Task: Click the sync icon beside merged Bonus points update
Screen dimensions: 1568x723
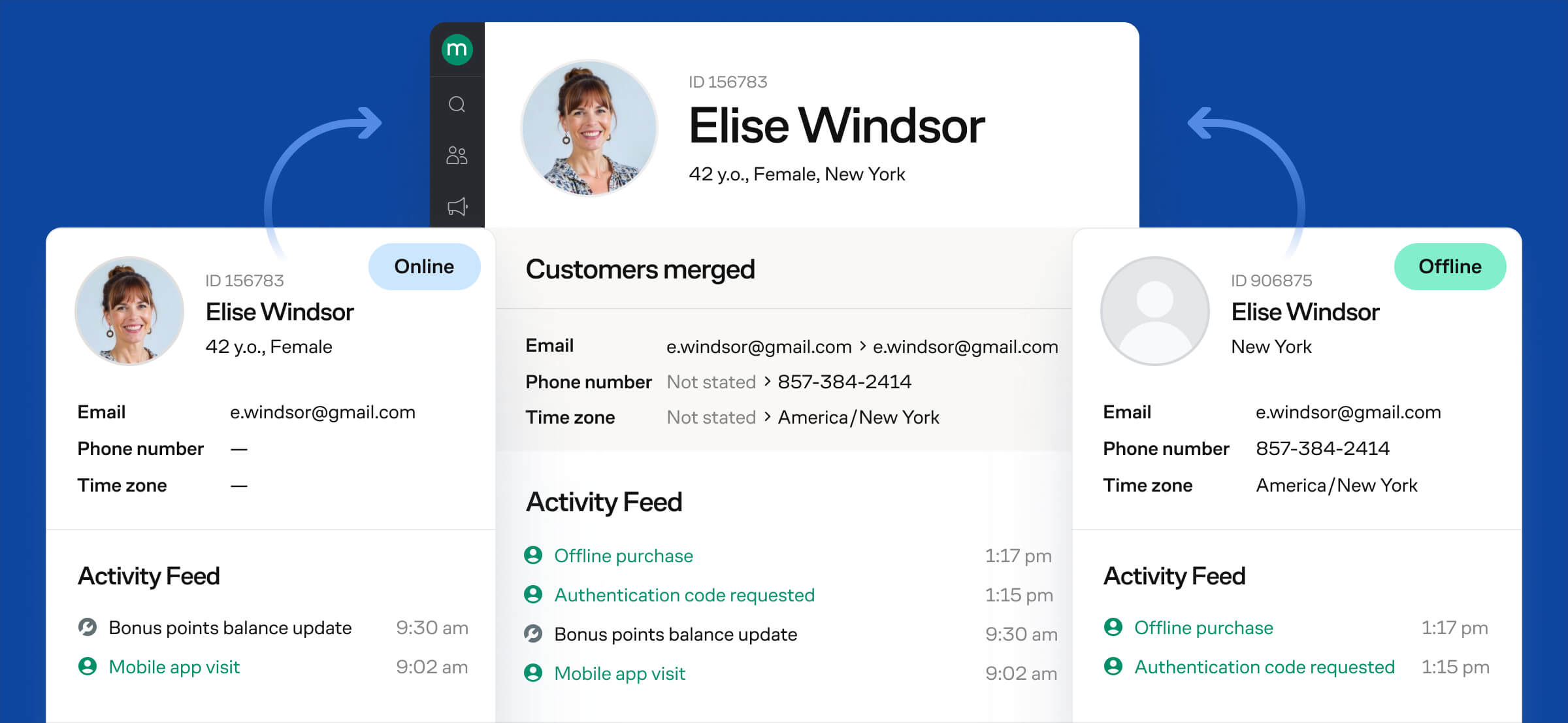Action: point(533,634)
